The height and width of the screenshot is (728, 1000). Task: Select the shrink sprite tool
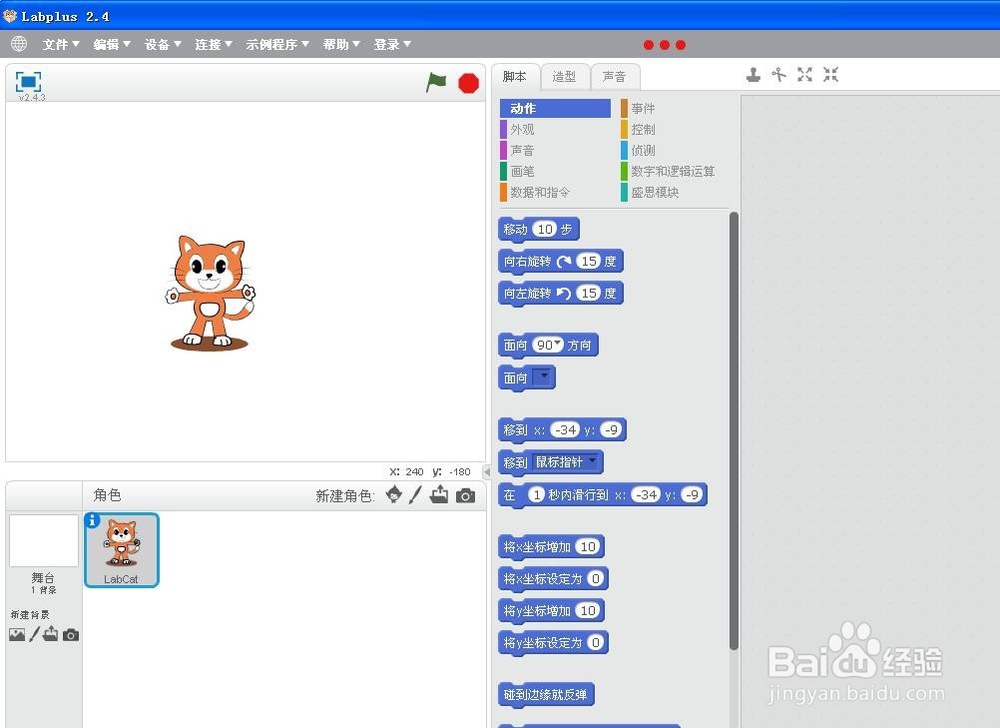[830, 75]
